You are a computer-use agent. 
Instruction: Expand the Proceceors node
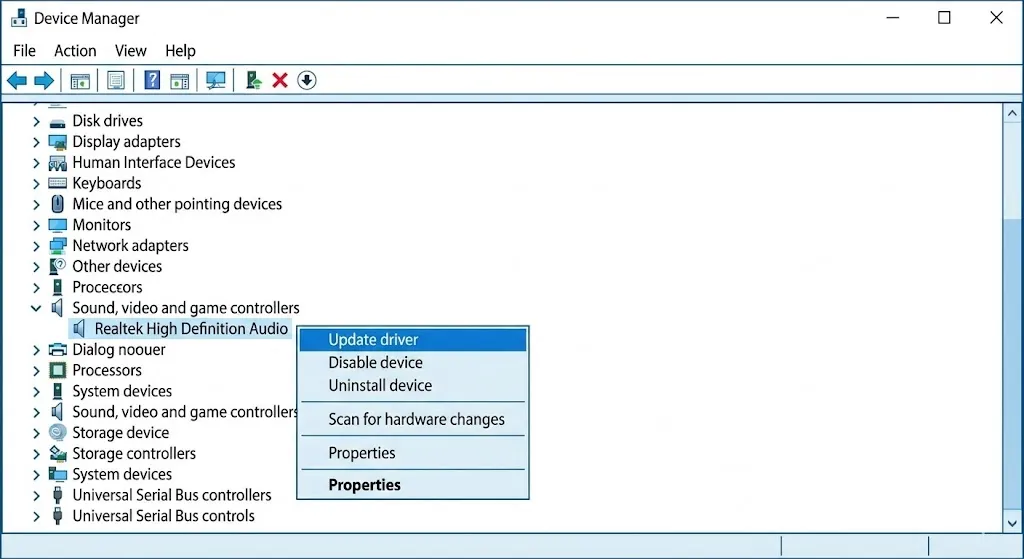point(37,287)
